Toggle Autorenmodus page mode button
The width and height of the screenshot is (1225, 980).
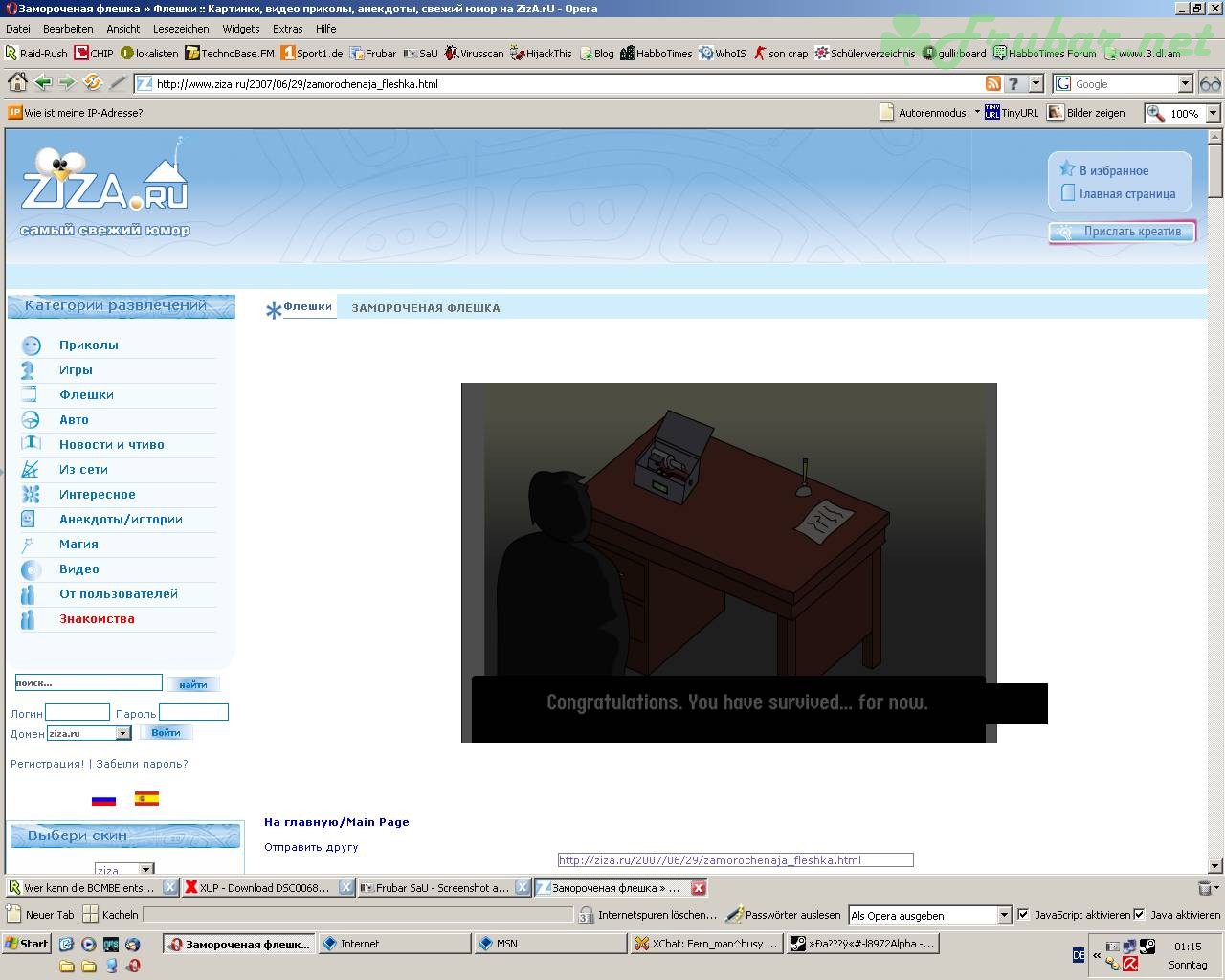tap(924, 112)
